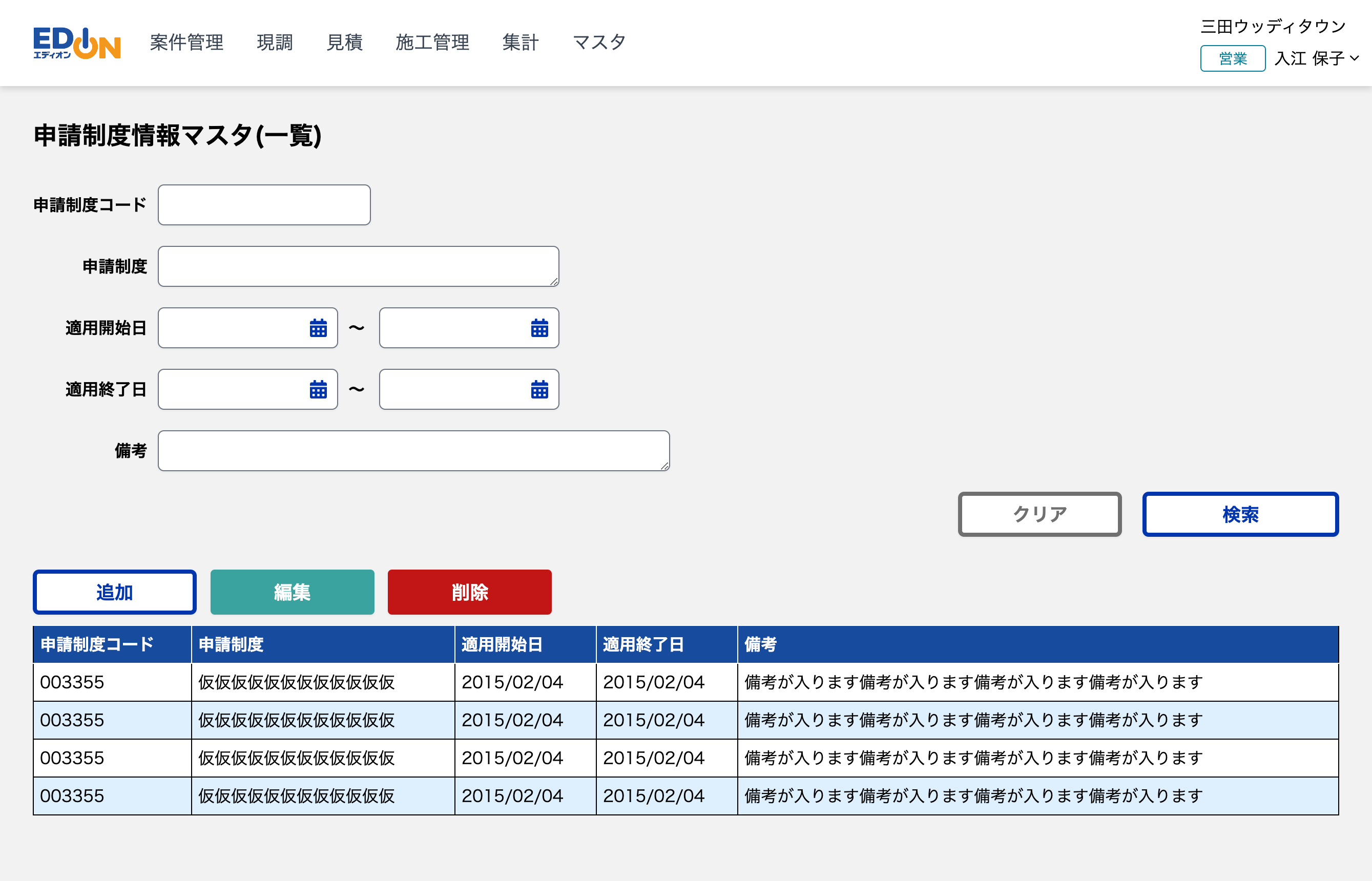This screenshot has height=881, width=1372.
Task: Open the 案件管理 menu
Action: click(x=186, y=43)
